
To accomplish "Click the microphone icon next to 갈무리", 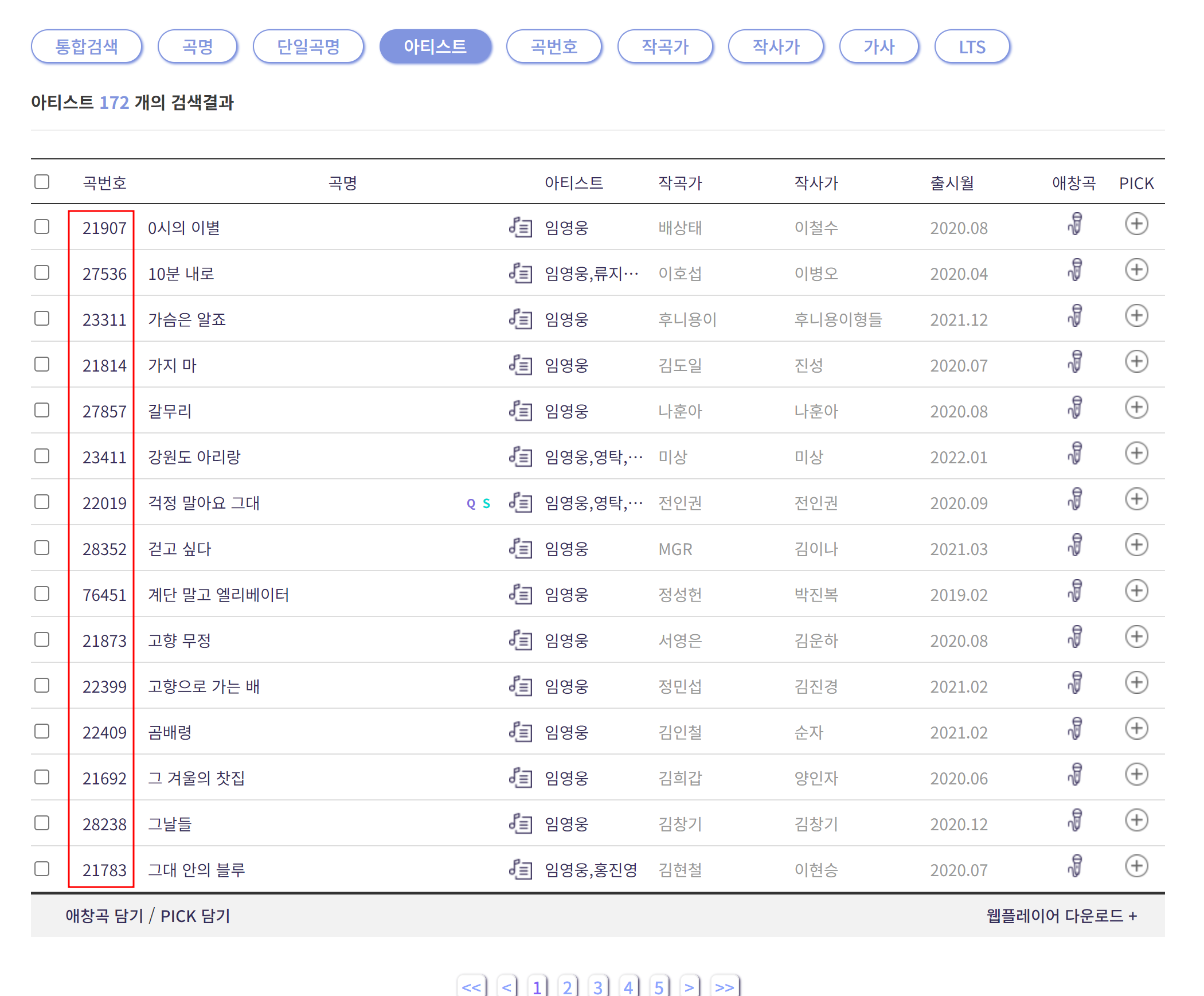I will pos(1075,408).
